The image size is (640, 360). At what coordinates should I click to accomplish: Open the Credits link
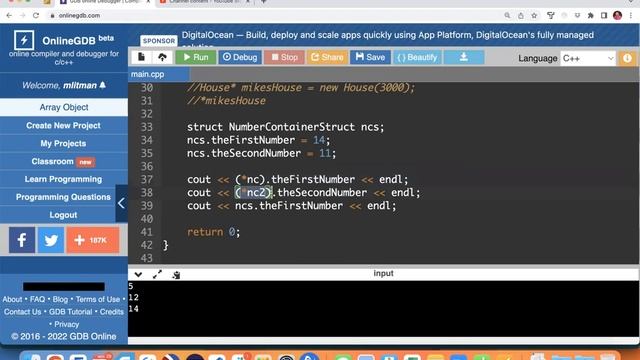112,312
